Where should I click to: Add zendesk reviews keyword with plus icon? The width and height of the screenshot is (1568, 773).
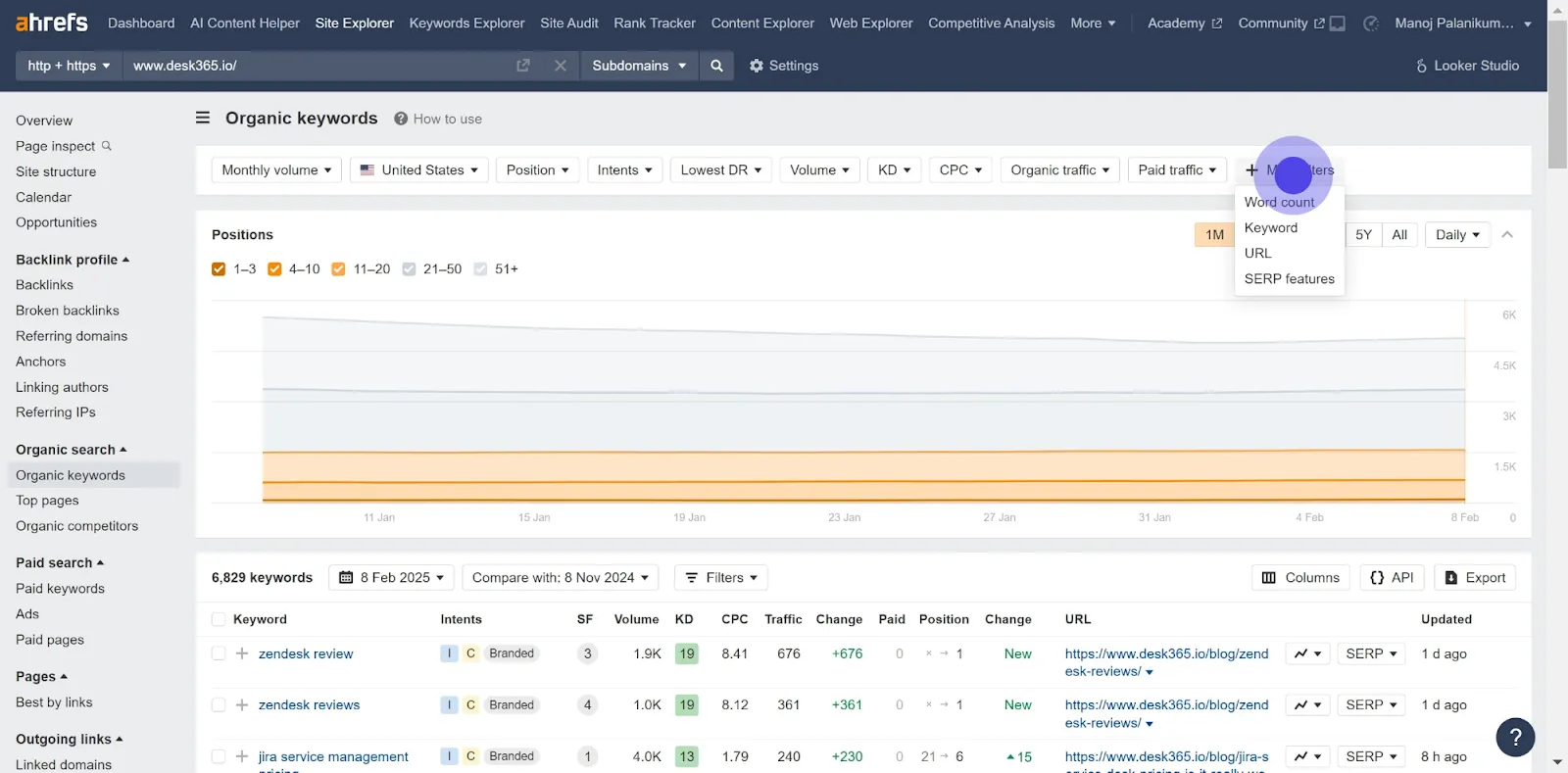(x=242, y=705)
